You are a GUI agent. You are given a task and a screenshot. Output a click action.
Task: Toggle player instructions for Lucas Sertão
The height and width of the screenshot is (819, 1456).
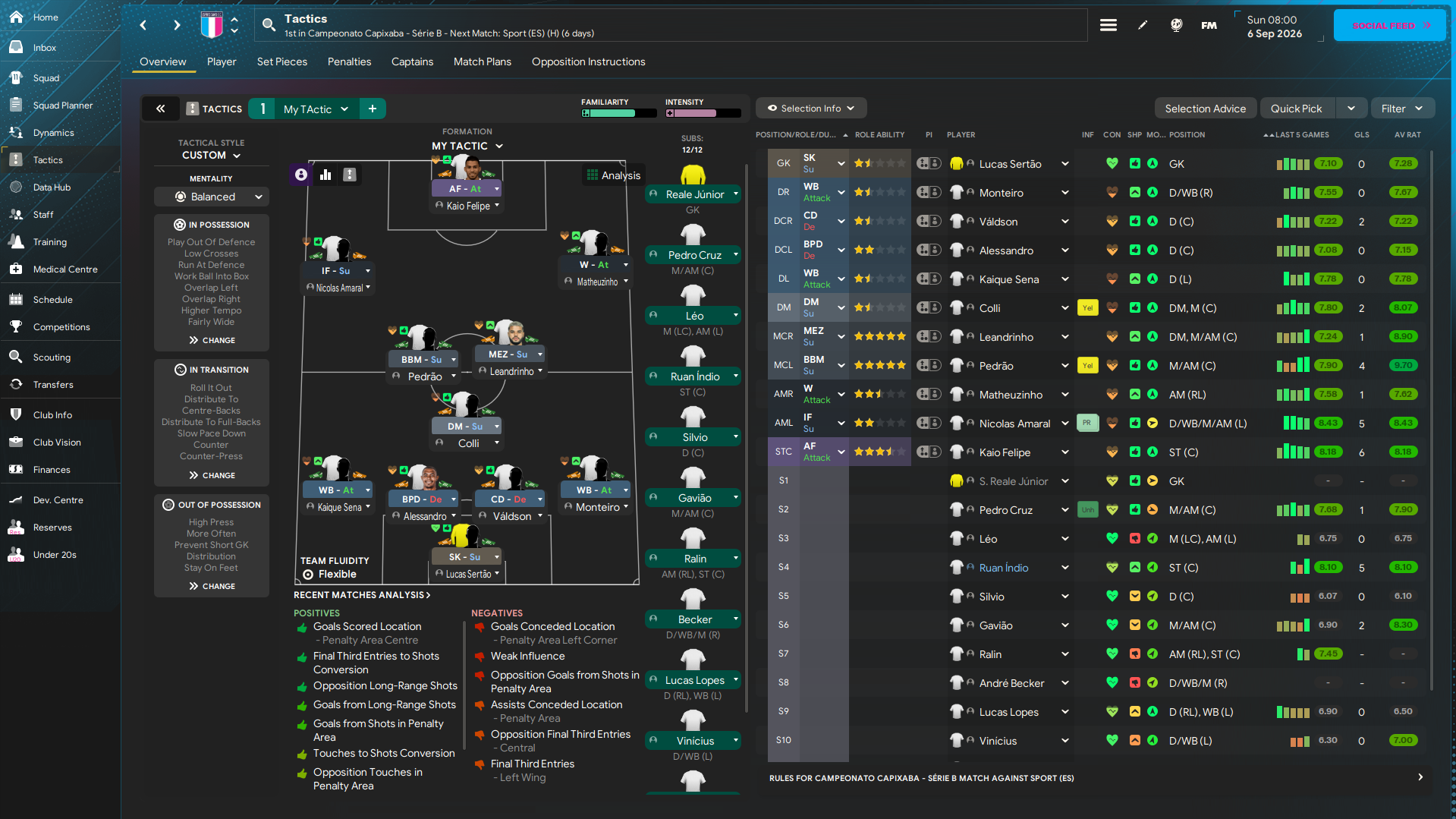(929, 163)
